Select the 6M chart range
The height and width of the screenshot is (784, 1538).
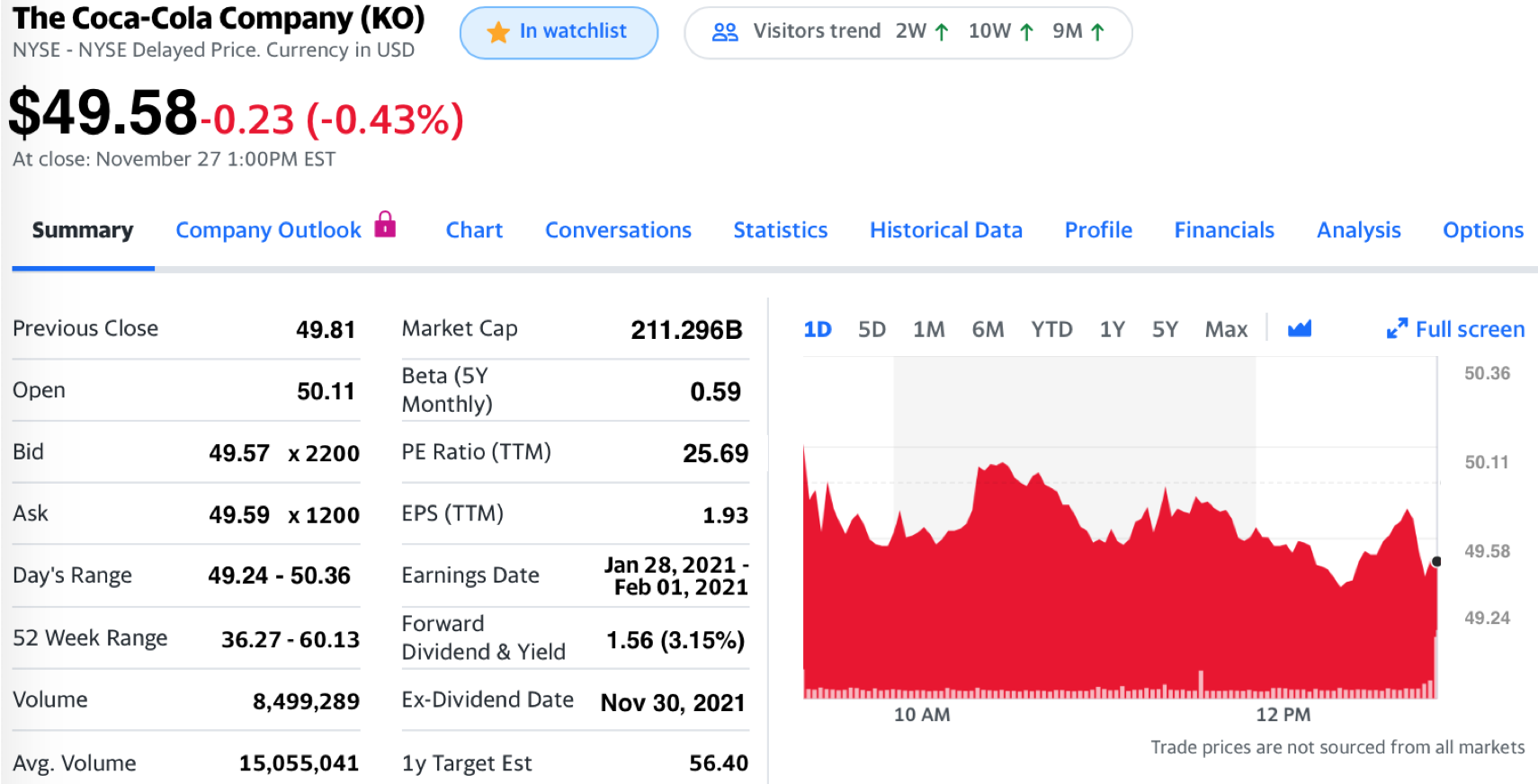pyautogui.click(x=988, y=330)
